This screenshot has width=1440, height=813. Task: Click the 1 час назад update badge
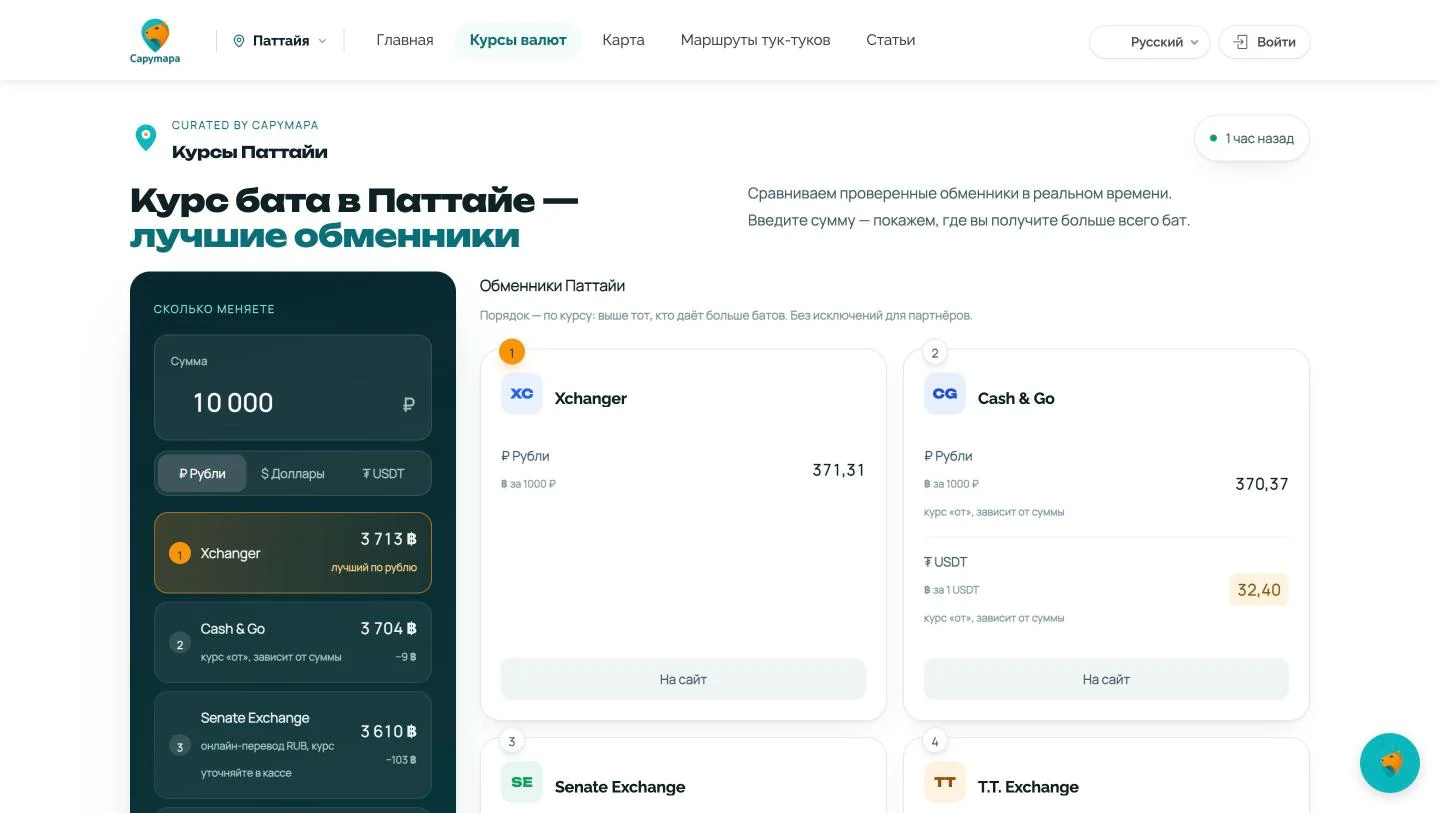point(1252,138)
